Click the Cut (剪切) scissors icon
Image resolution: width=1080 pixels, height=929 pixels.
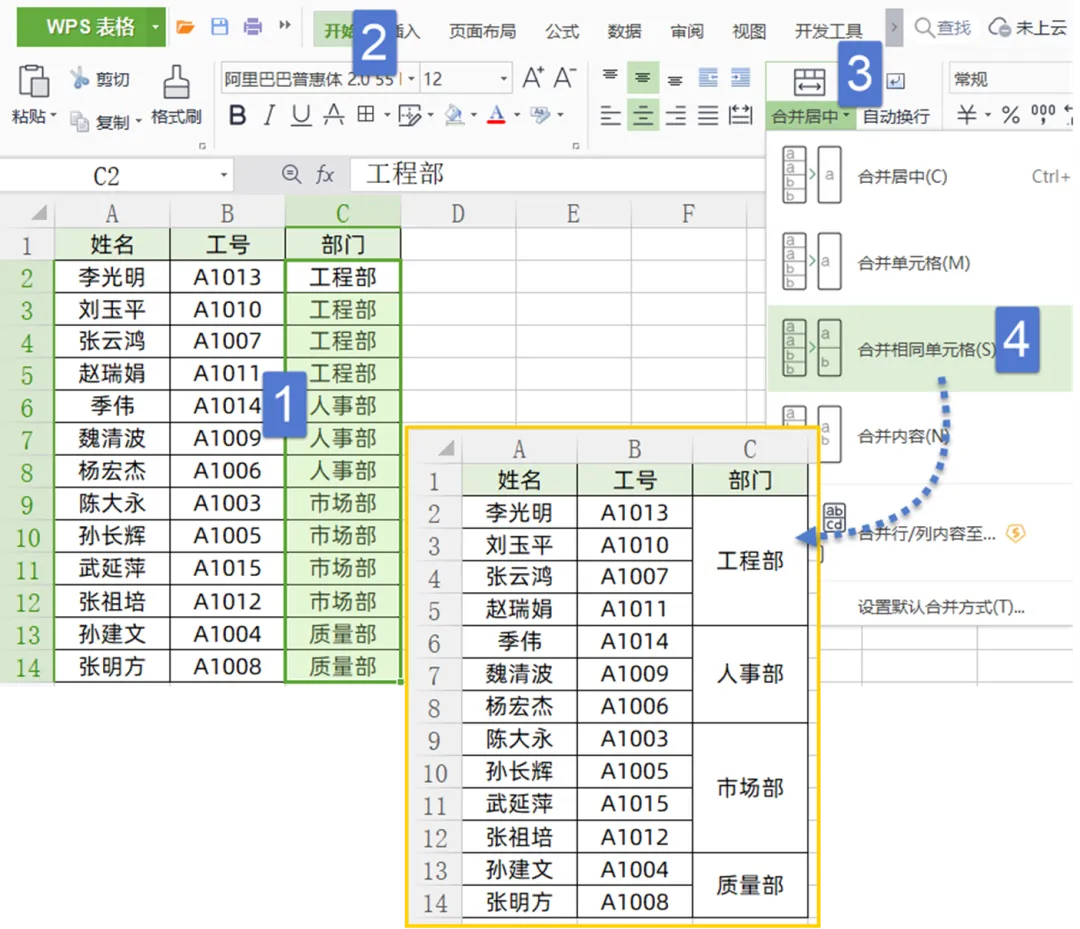(79, 79)
